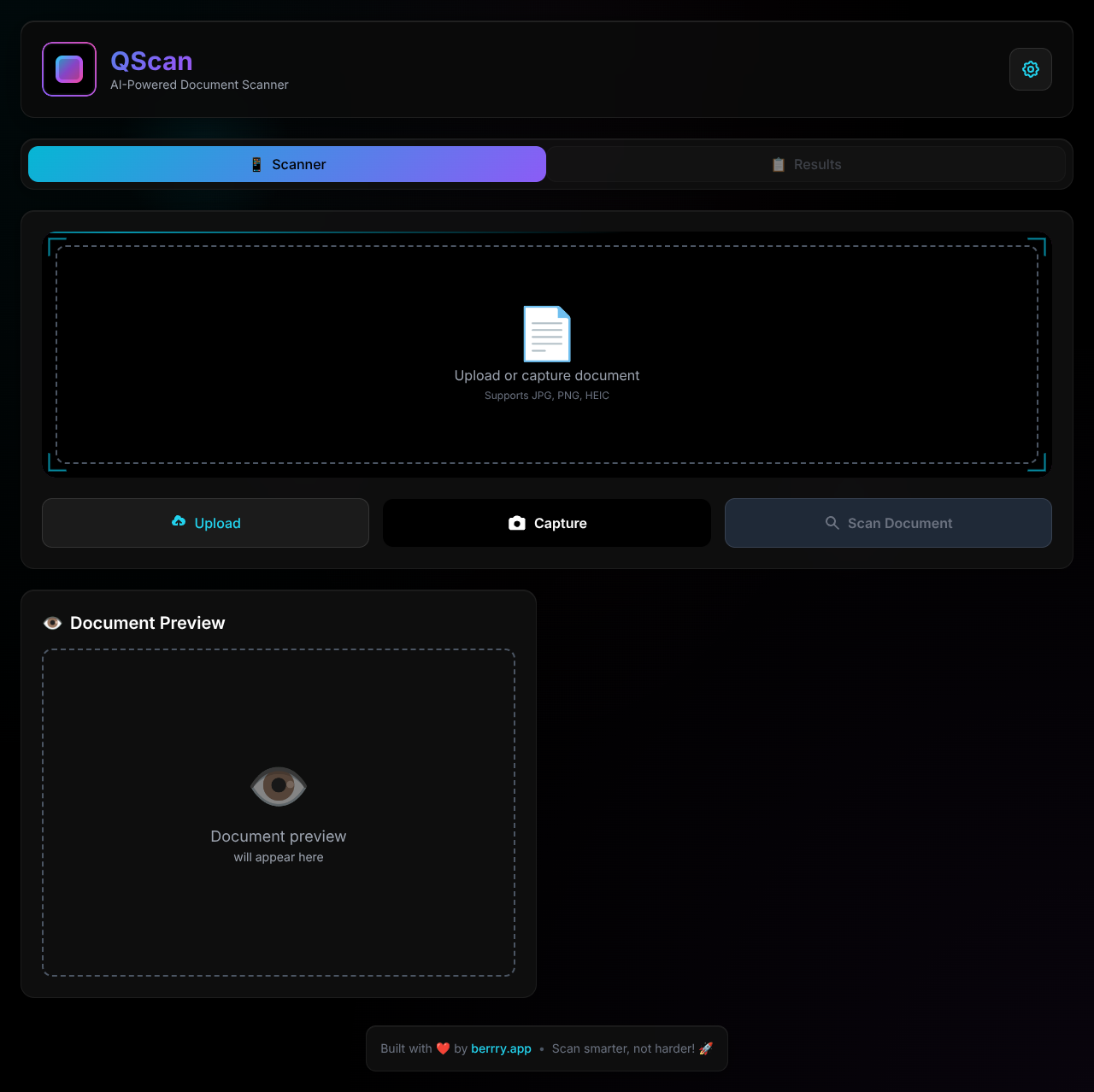Click the phone icon on the Scanner tab

click(x=256, y=164)
